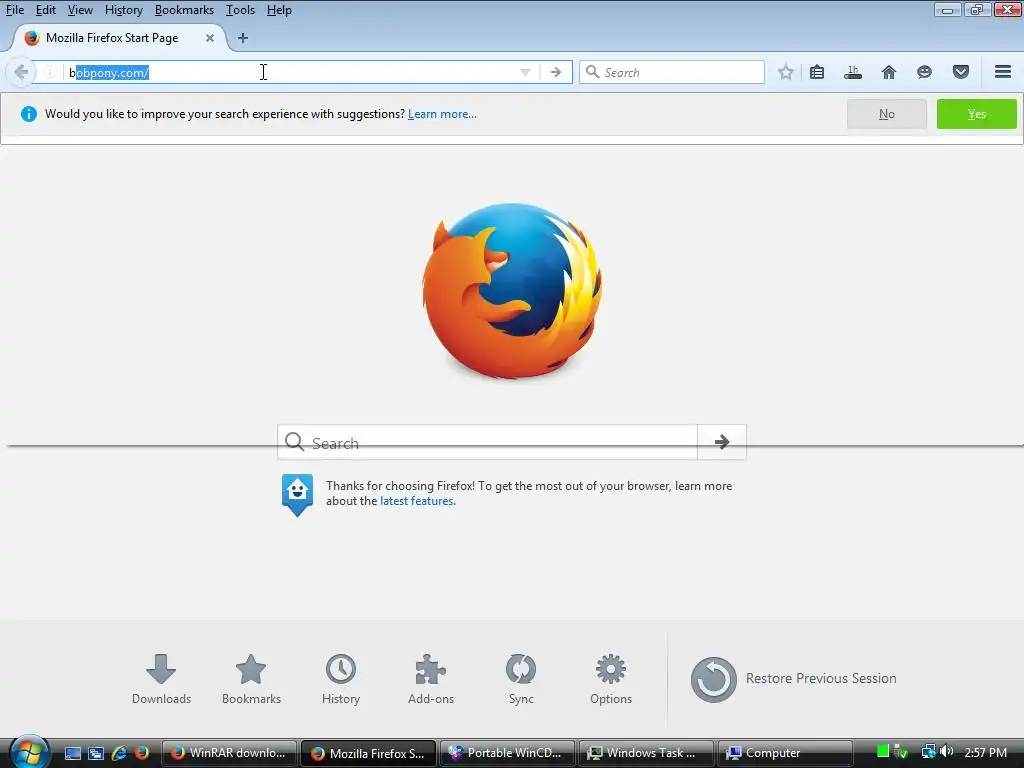Open History from the start page
The width and height of the screenshot is (1024, 768).
(x=341, y=679)
